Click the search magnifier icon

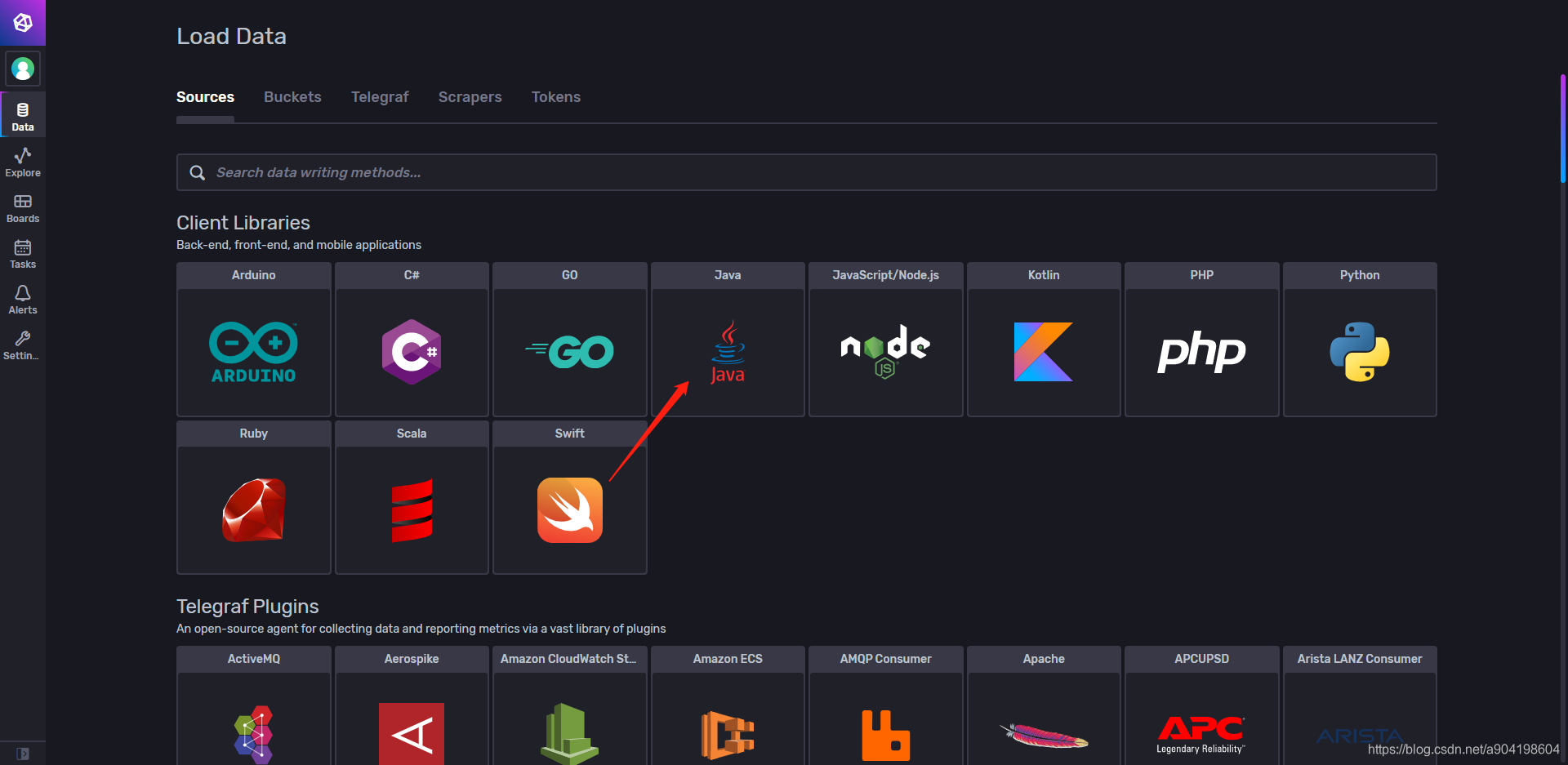(197, 172)
